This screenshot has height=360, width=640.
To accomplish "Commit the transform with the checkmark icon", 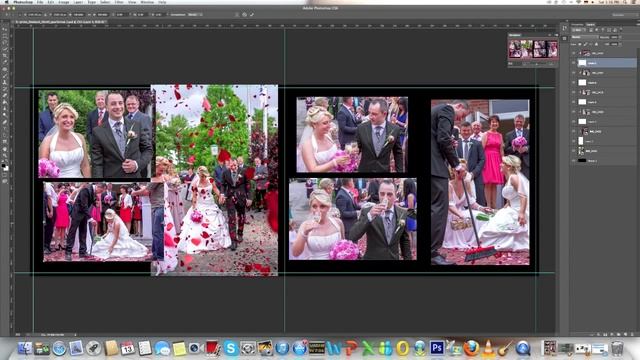I will tap(252, 14).
